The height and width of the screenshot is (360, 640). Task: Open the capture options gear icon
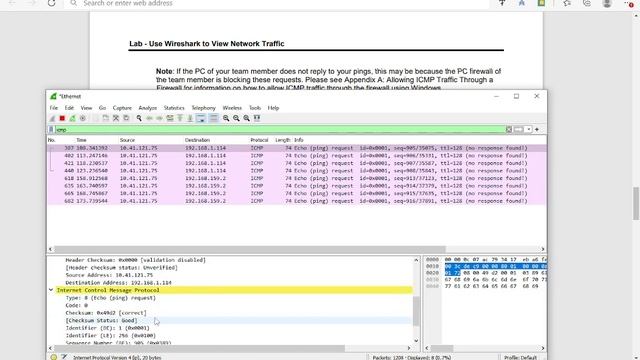point(82,118)
